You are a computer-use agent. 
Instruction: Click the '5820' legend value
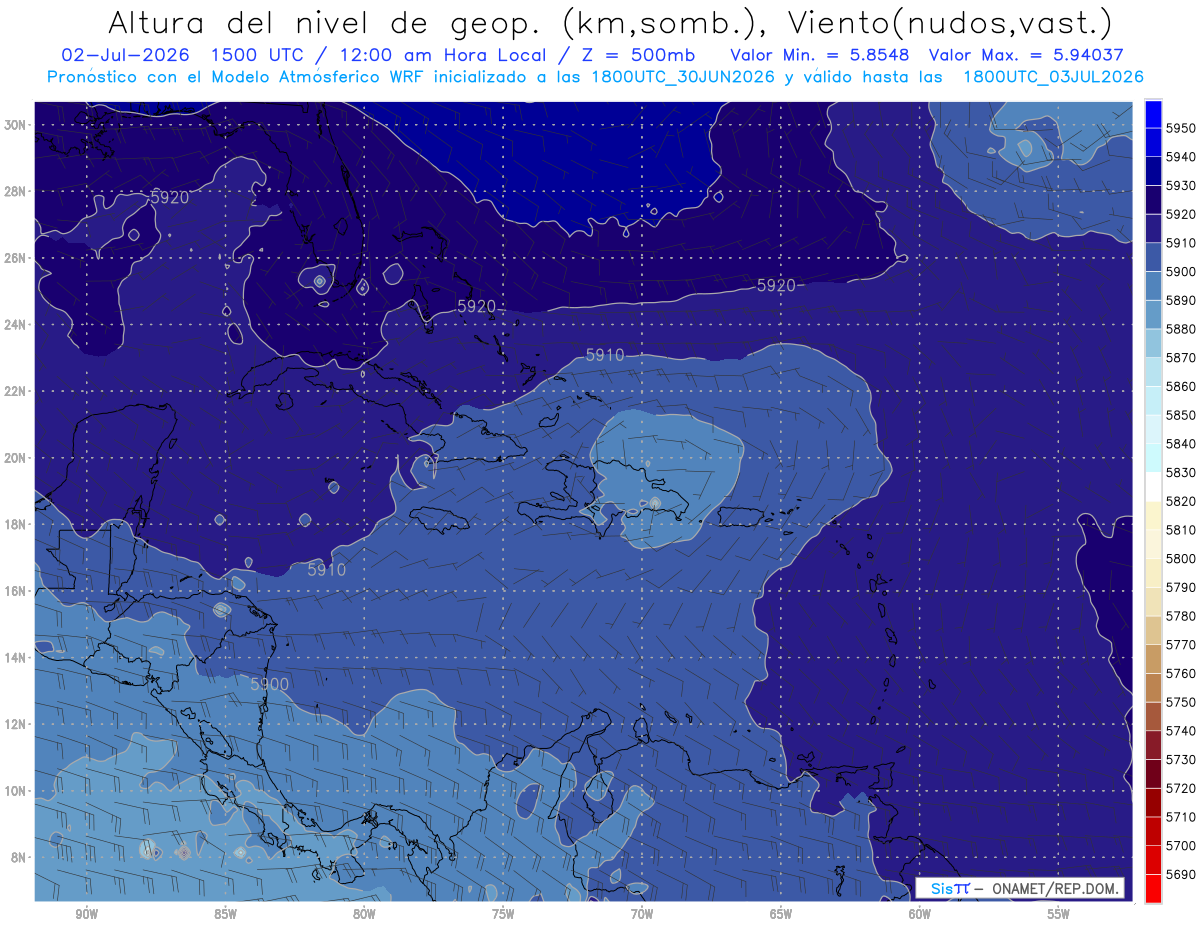(x=1180, y=501)
